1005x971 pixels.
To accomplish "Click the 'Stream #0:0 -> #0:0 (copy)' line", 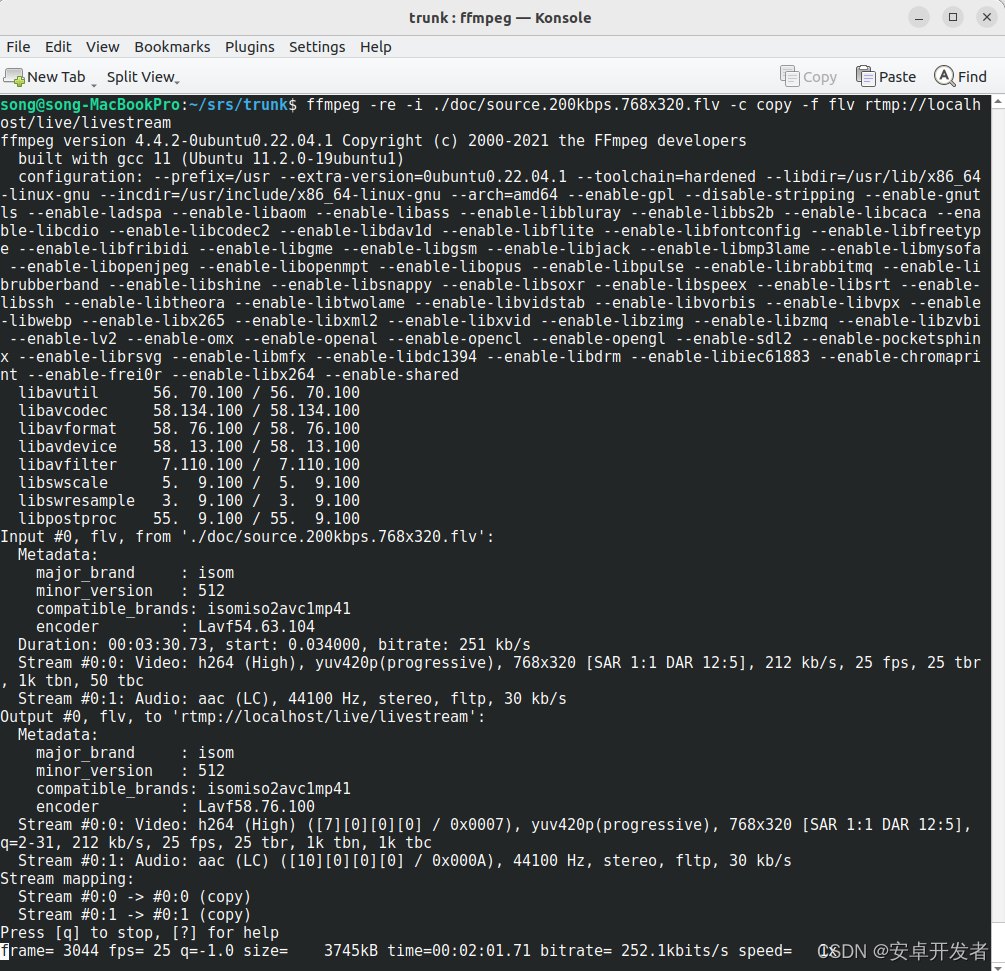I will 135,896.
